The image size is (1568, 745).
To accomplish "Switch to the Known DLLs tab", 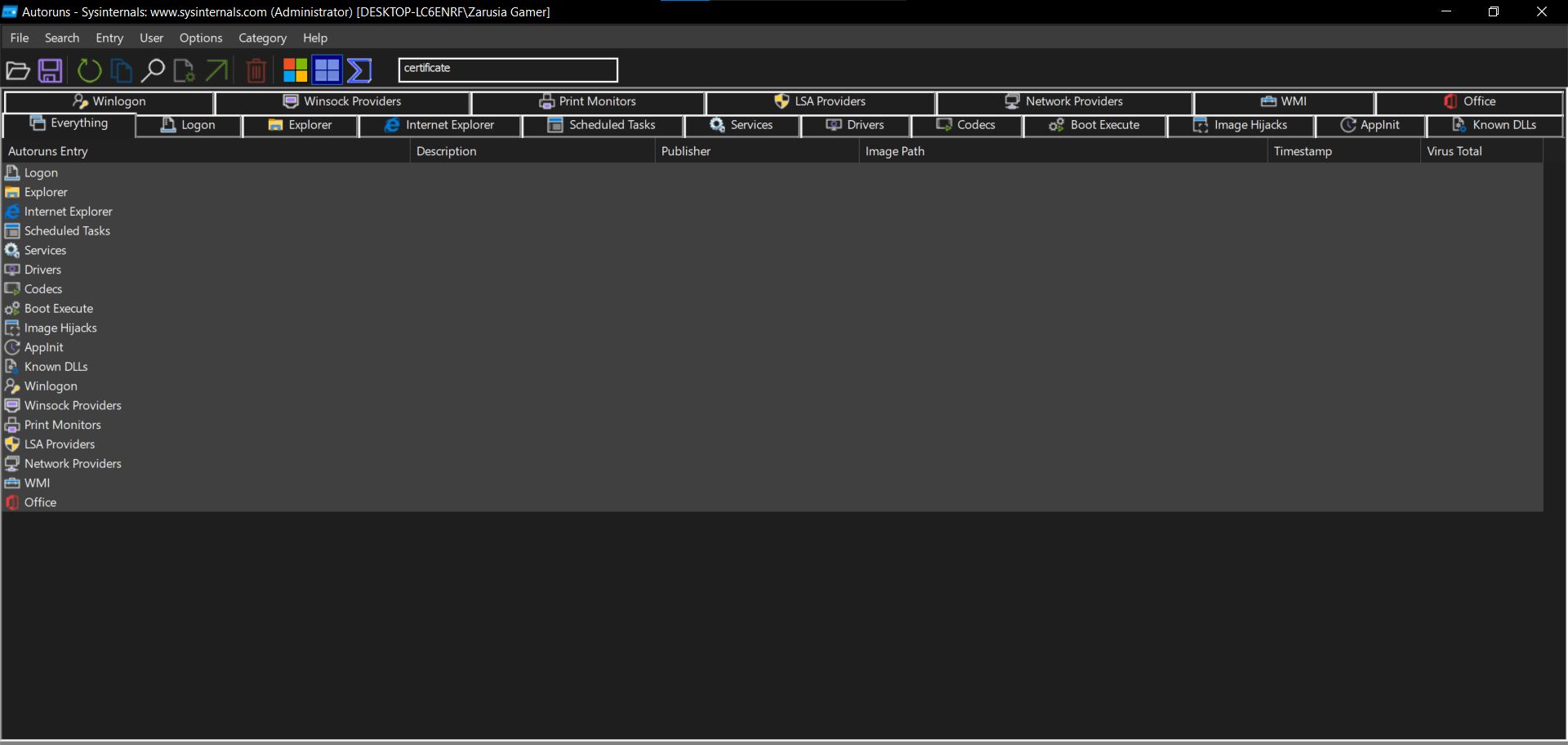I will (1494, 125).
